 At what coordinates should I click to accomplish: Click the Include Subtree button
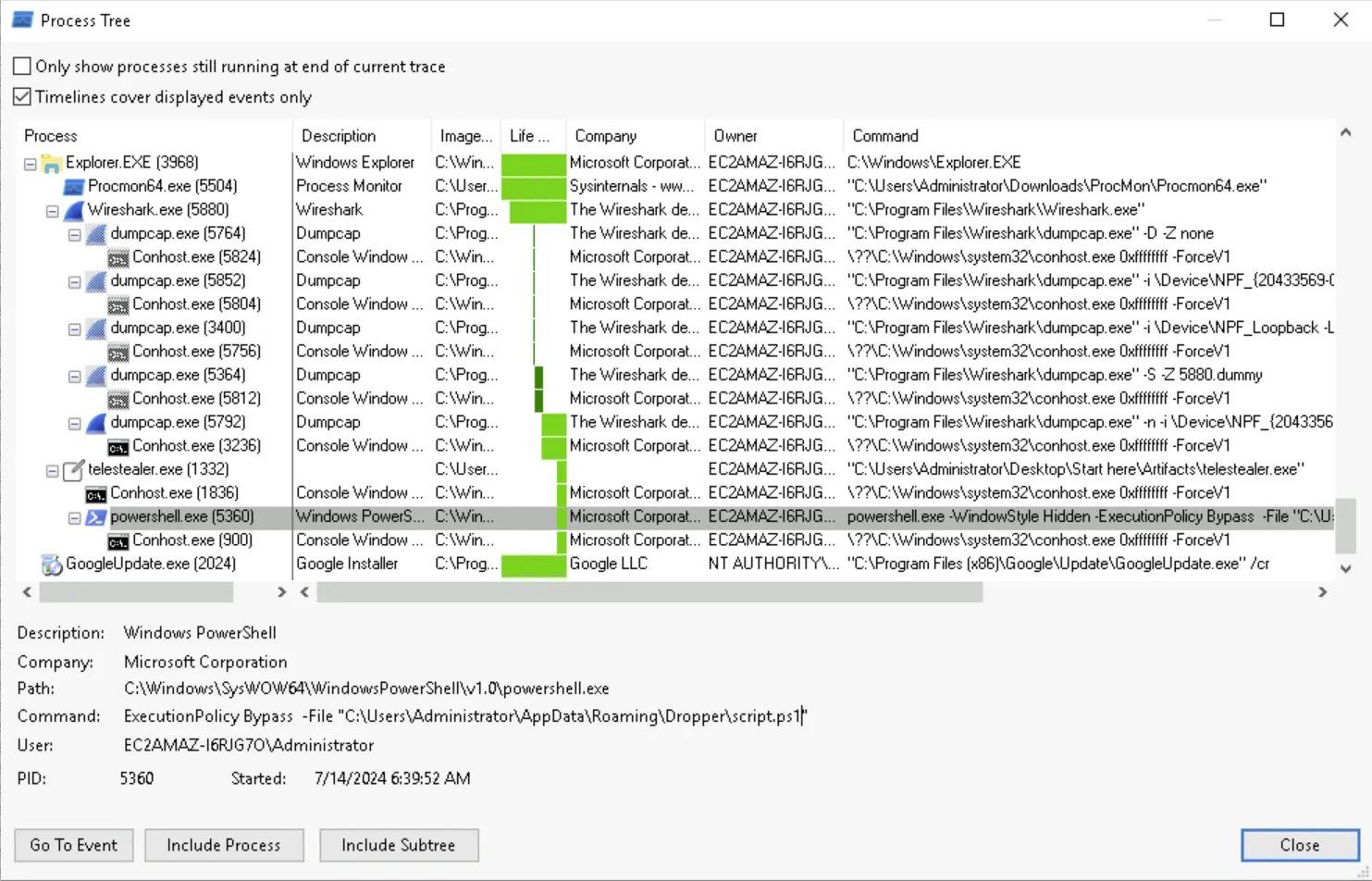click(x=399, y=845)
